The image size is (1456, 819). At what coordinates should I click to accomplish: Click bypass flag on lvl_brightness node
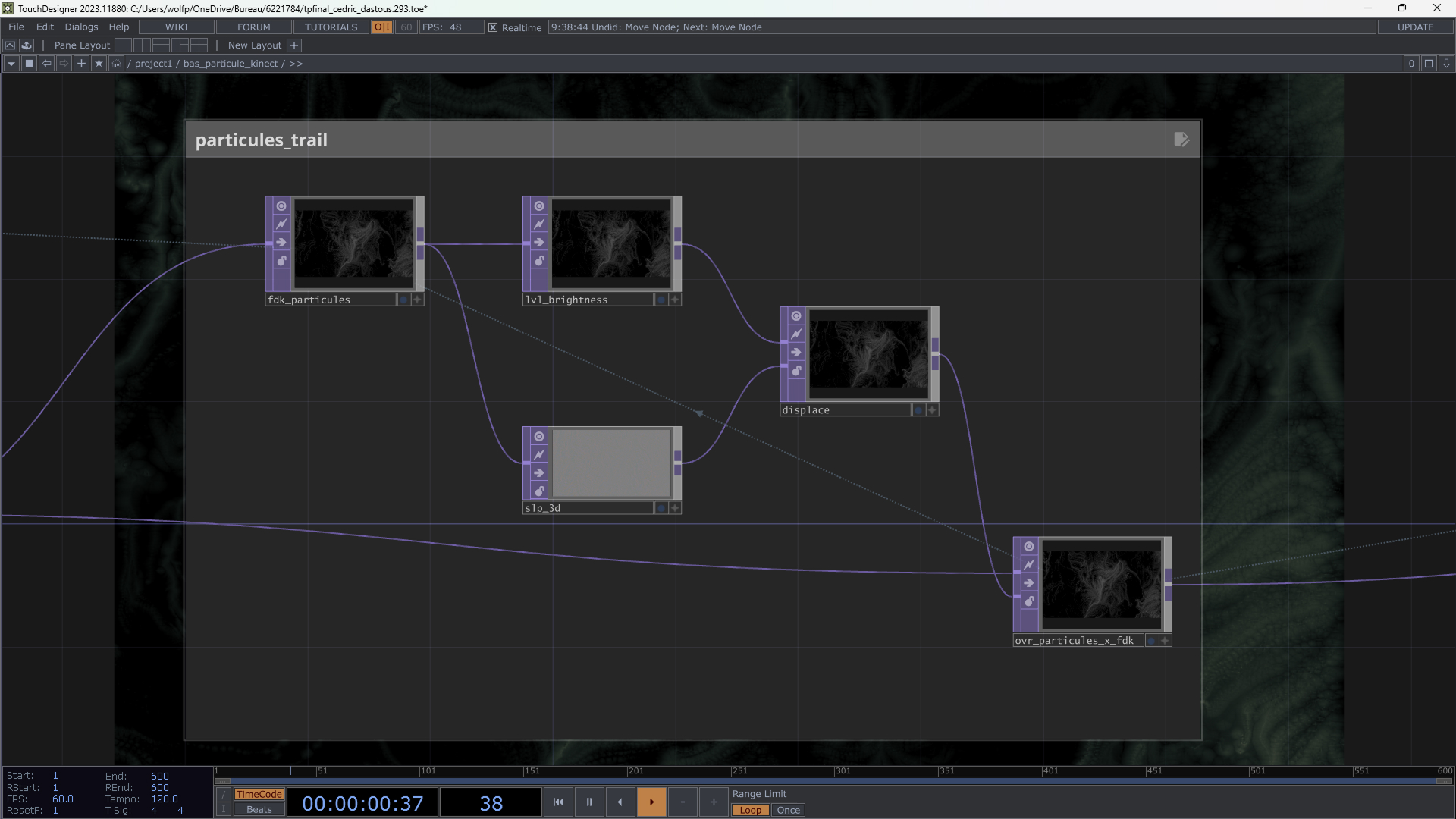538,224
